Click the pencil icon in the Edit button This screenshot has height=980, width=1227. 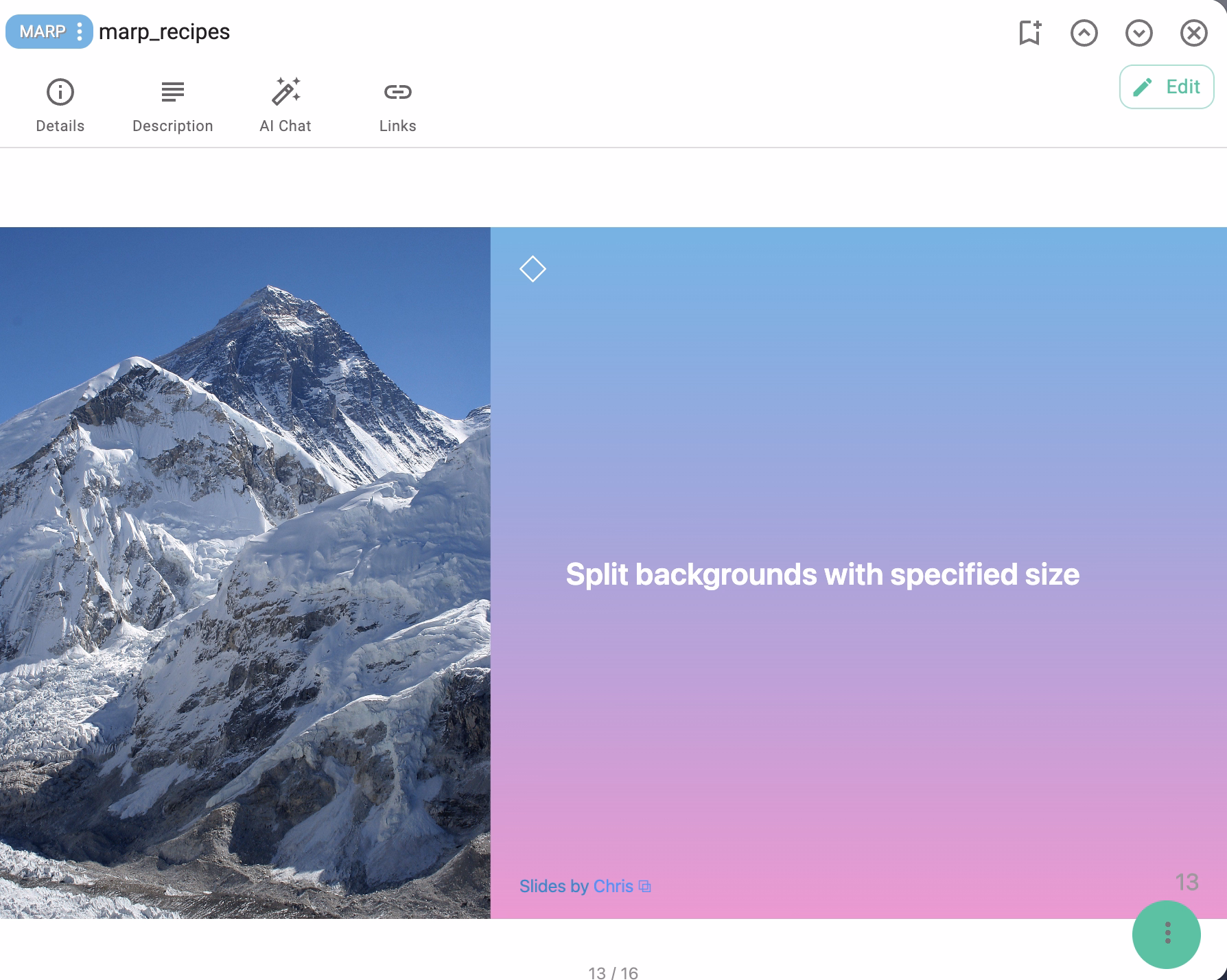[x=1143, y=87]
